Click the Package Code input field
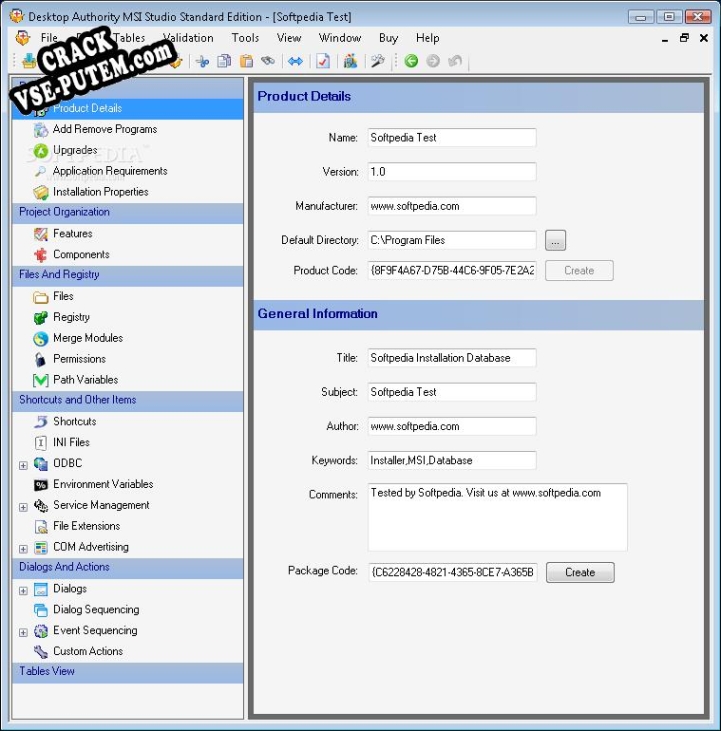 click(x=453, y=572)
